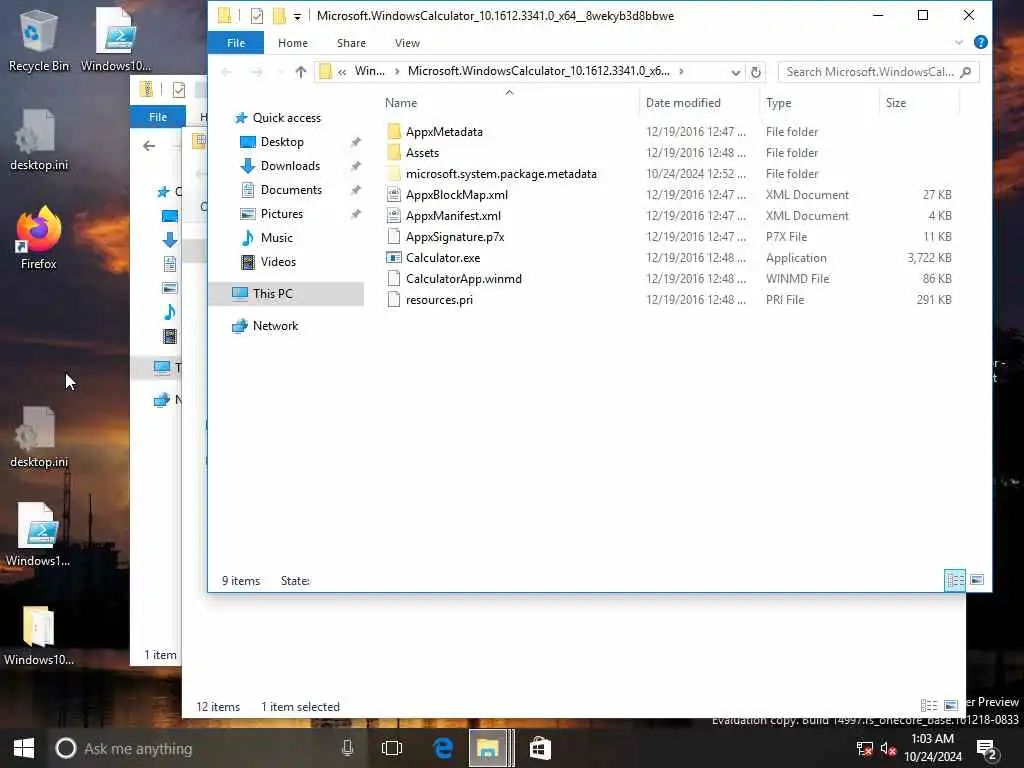This screenshot has width=1024, height=768.
Task: Expand the ribbon with the chevron arrow
Action: [x=959, y=42]
